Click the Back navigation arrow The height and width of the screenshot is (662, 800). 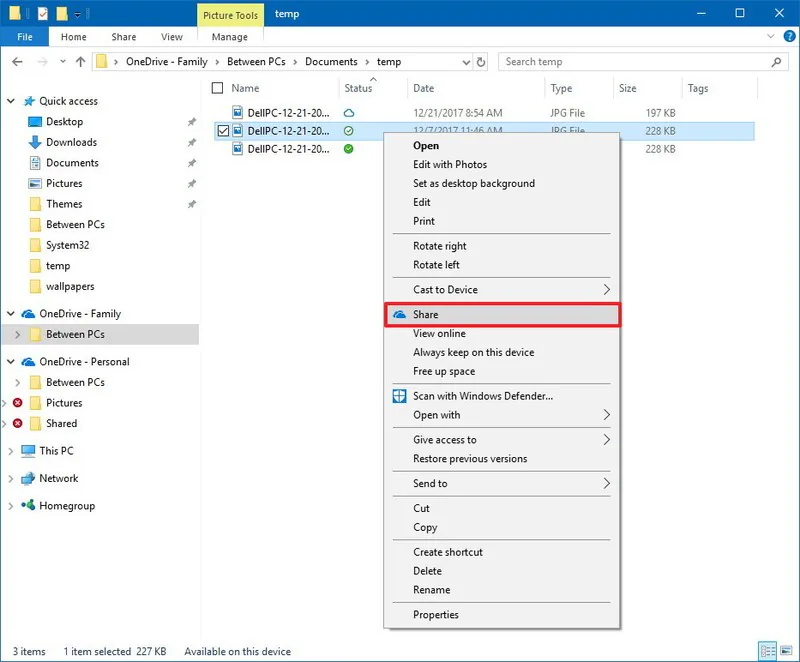pos(17,62)
